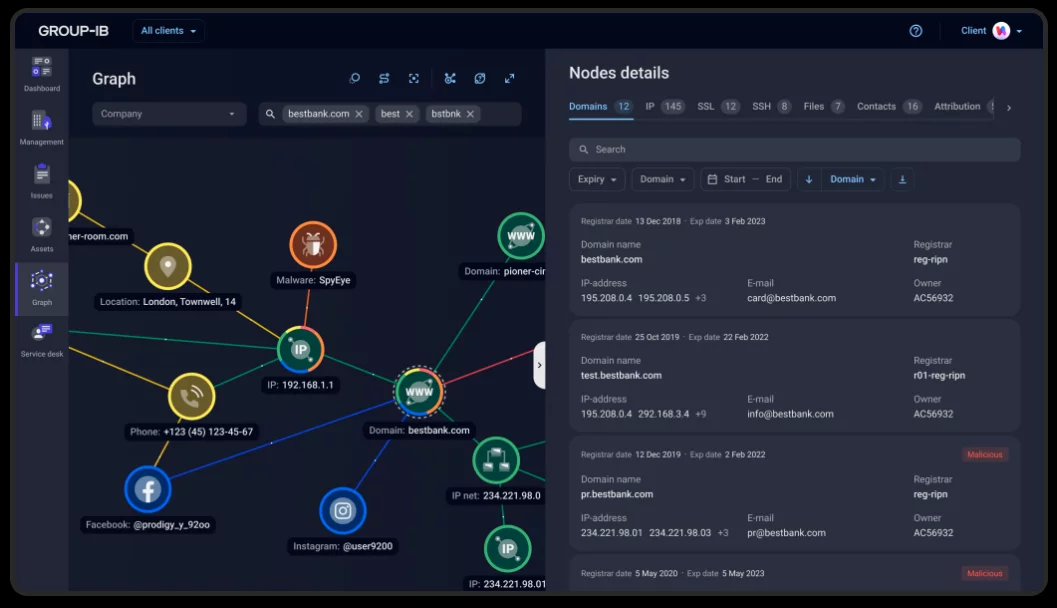Remove the bestbank.com search tag

coord(359,114)
